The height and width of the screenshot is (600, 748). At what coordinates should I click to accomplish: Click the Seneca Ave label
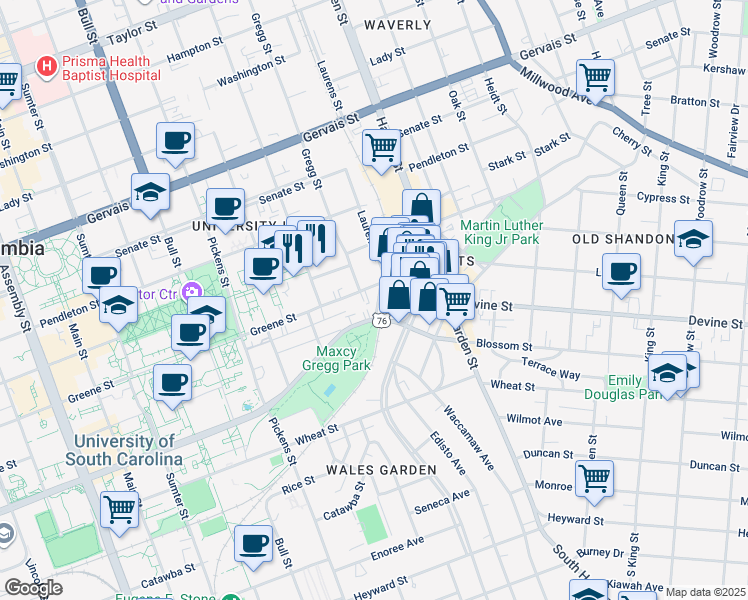(x=442, y=502)
